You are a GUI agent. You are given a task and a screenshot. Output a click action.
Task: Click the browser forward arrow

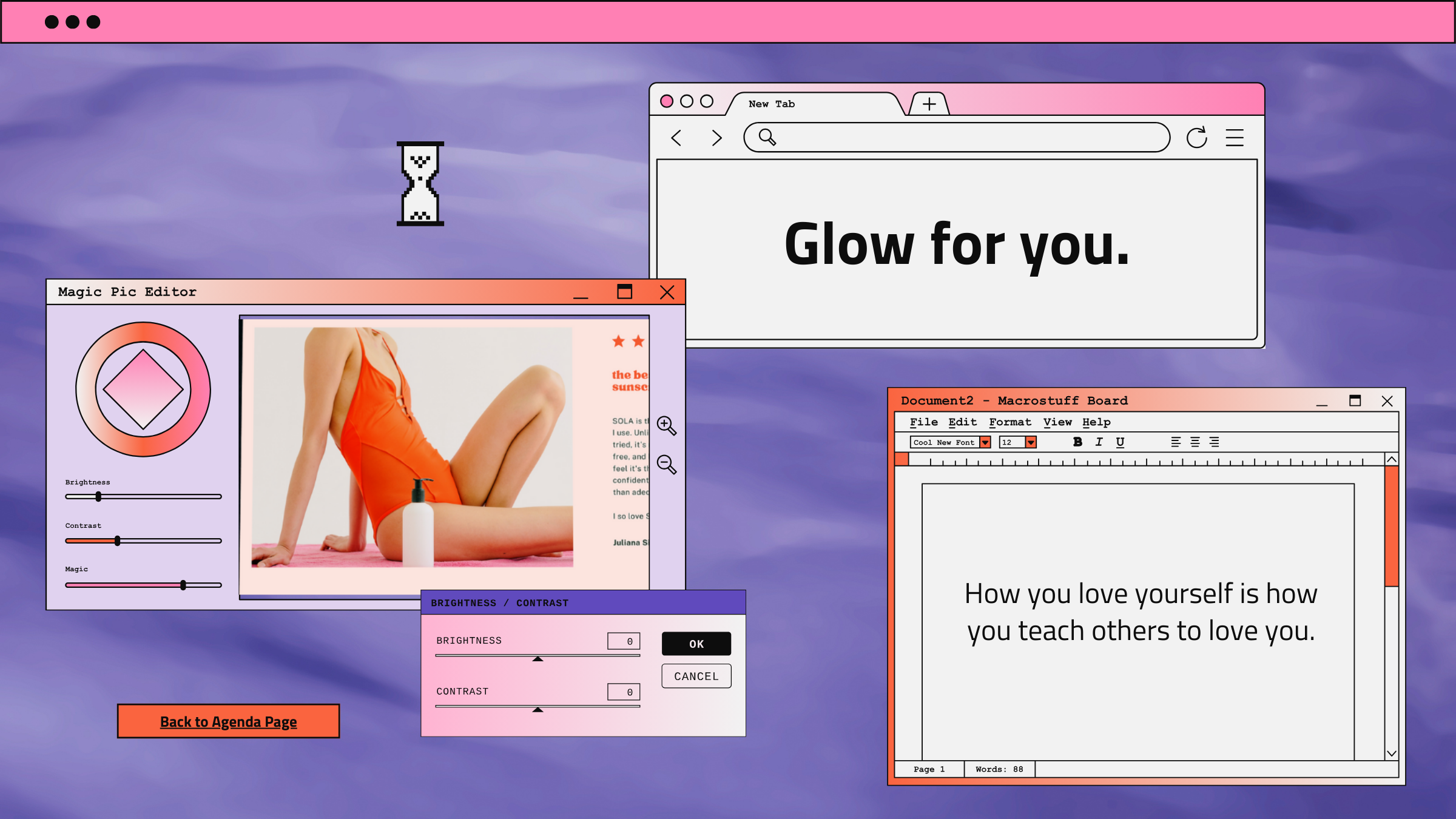[x=716, y=138]
